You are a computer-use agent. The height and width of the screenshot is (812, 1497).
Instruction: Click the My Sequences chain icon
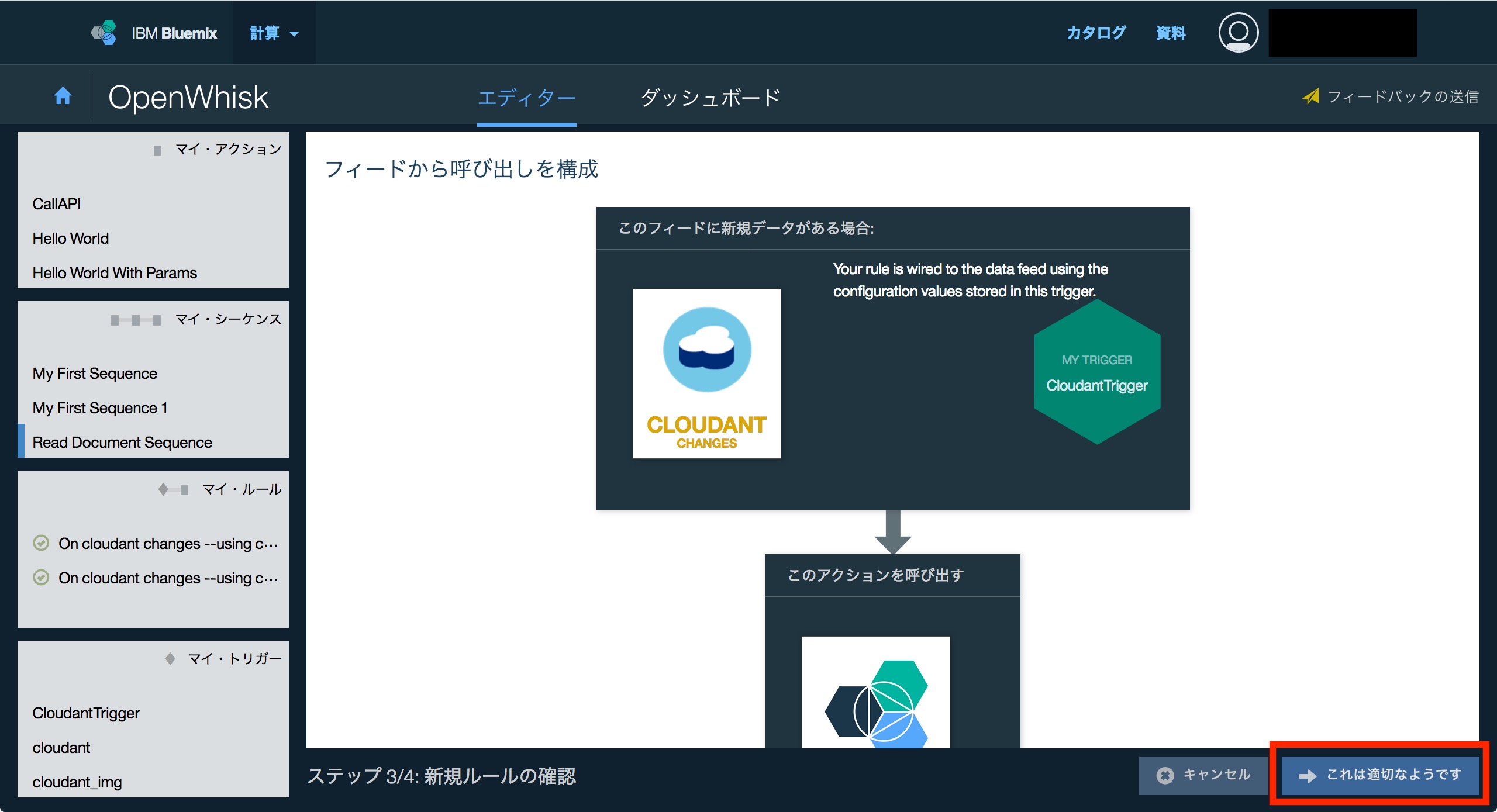(136, 320)
